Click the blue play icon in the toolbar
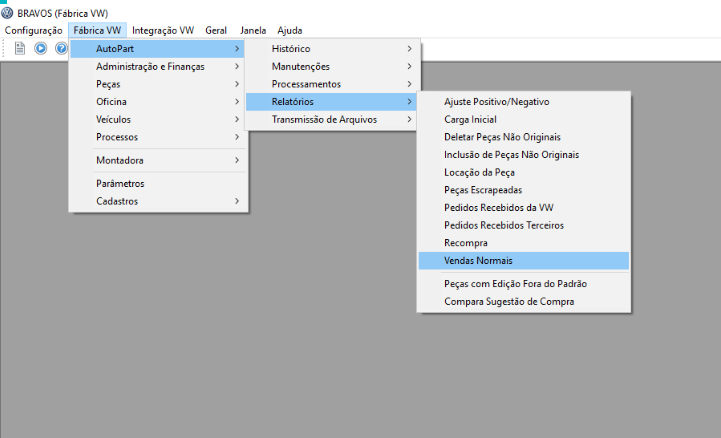This screenshot has width=721, height=438. [40, 48]
